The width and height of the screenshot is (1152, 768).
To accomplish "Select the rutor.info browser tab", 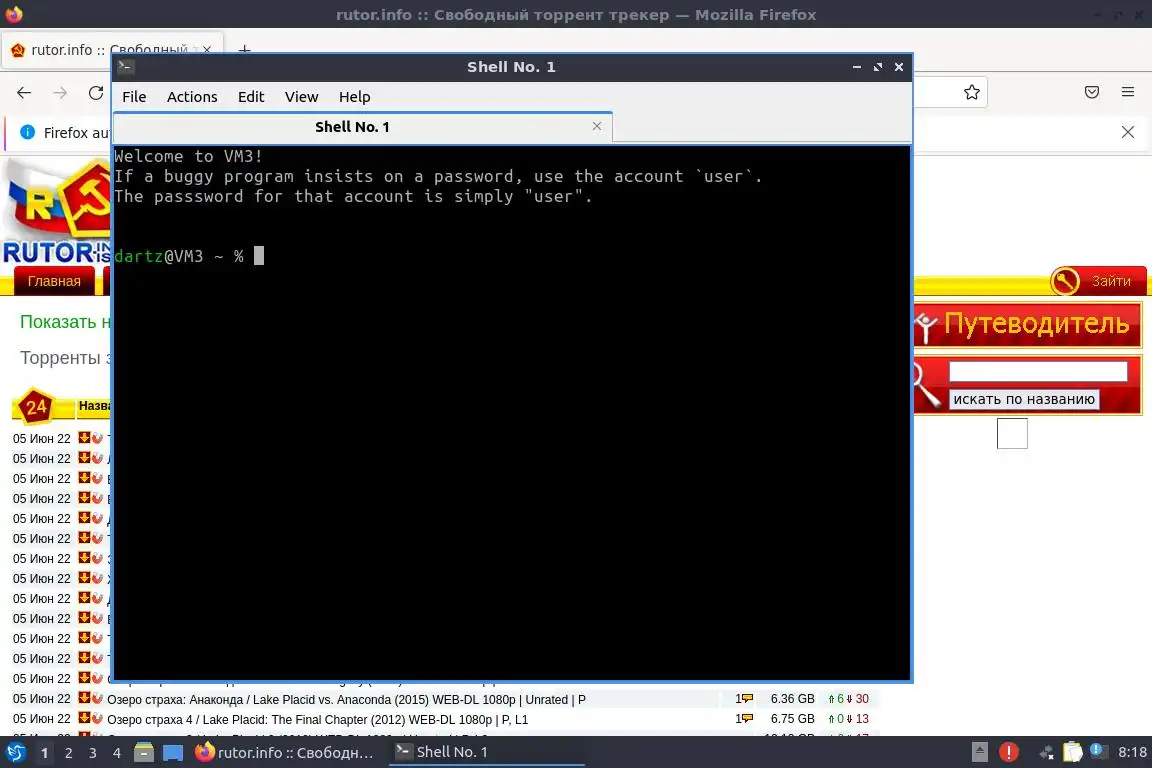I will [x=110, y=49].
